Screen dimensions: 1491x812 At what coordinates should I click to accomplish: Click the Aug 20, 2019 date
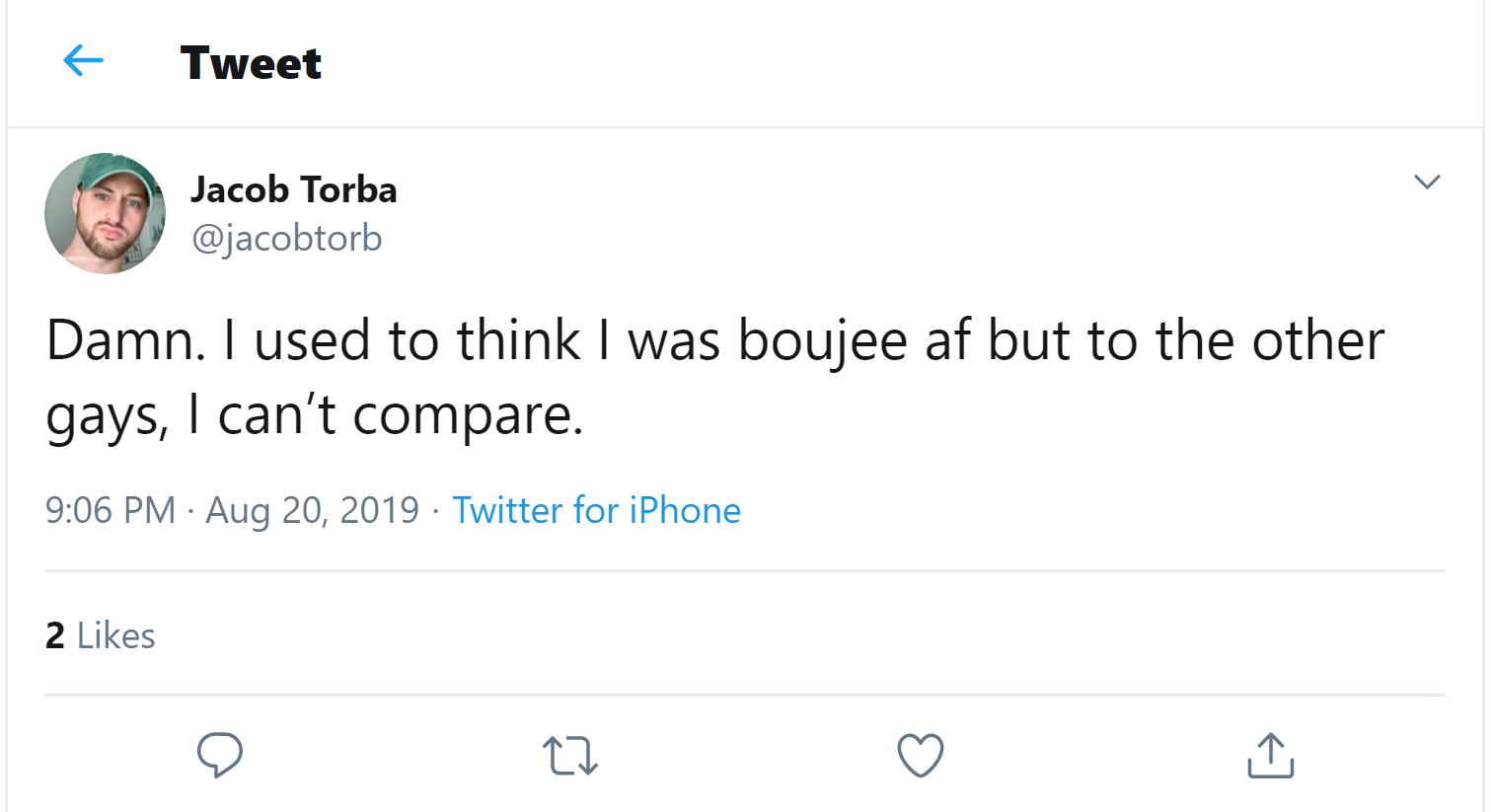coord(312,510)
